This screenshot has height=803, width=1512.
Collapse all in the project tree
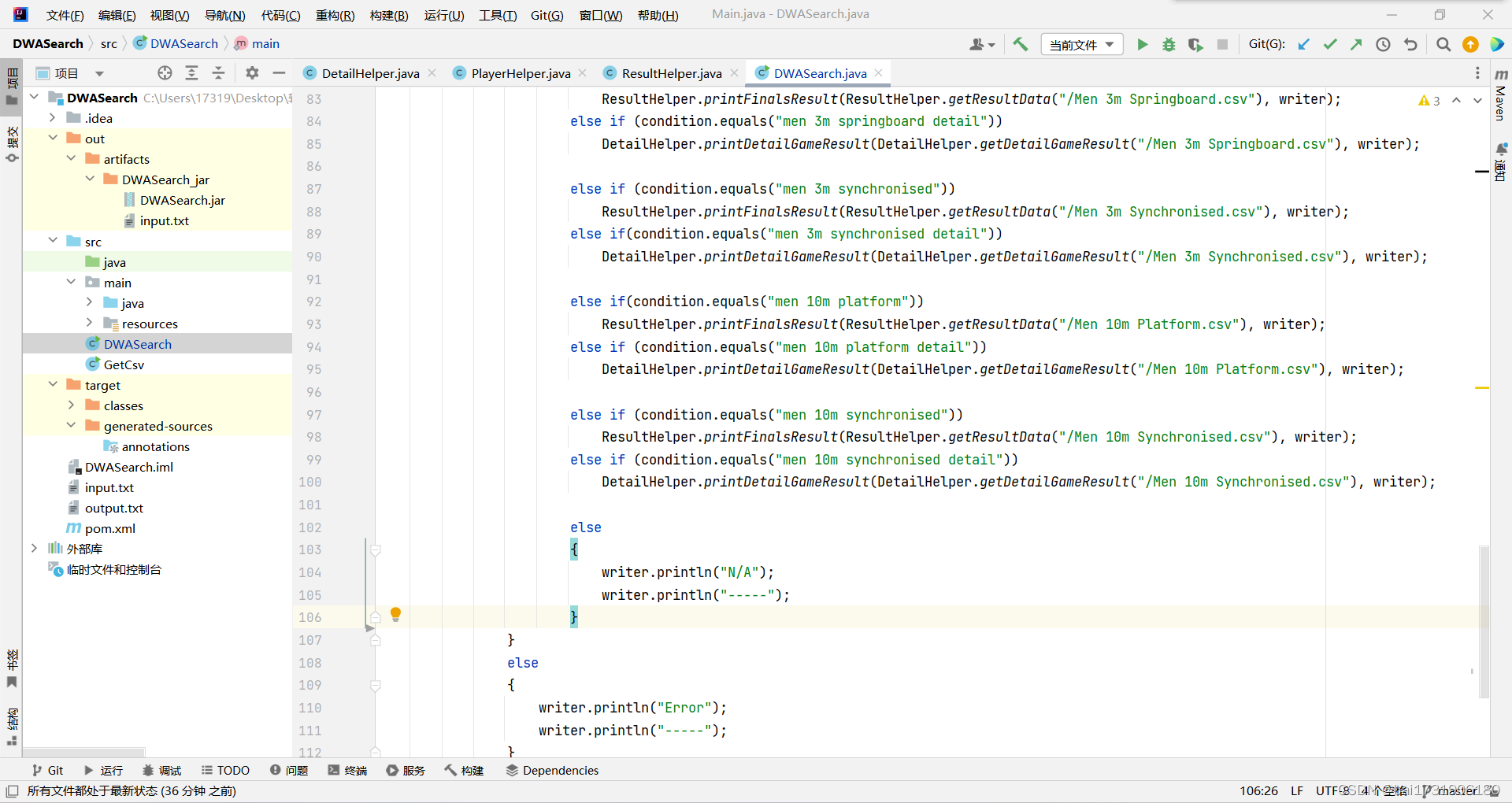point(218,73)
